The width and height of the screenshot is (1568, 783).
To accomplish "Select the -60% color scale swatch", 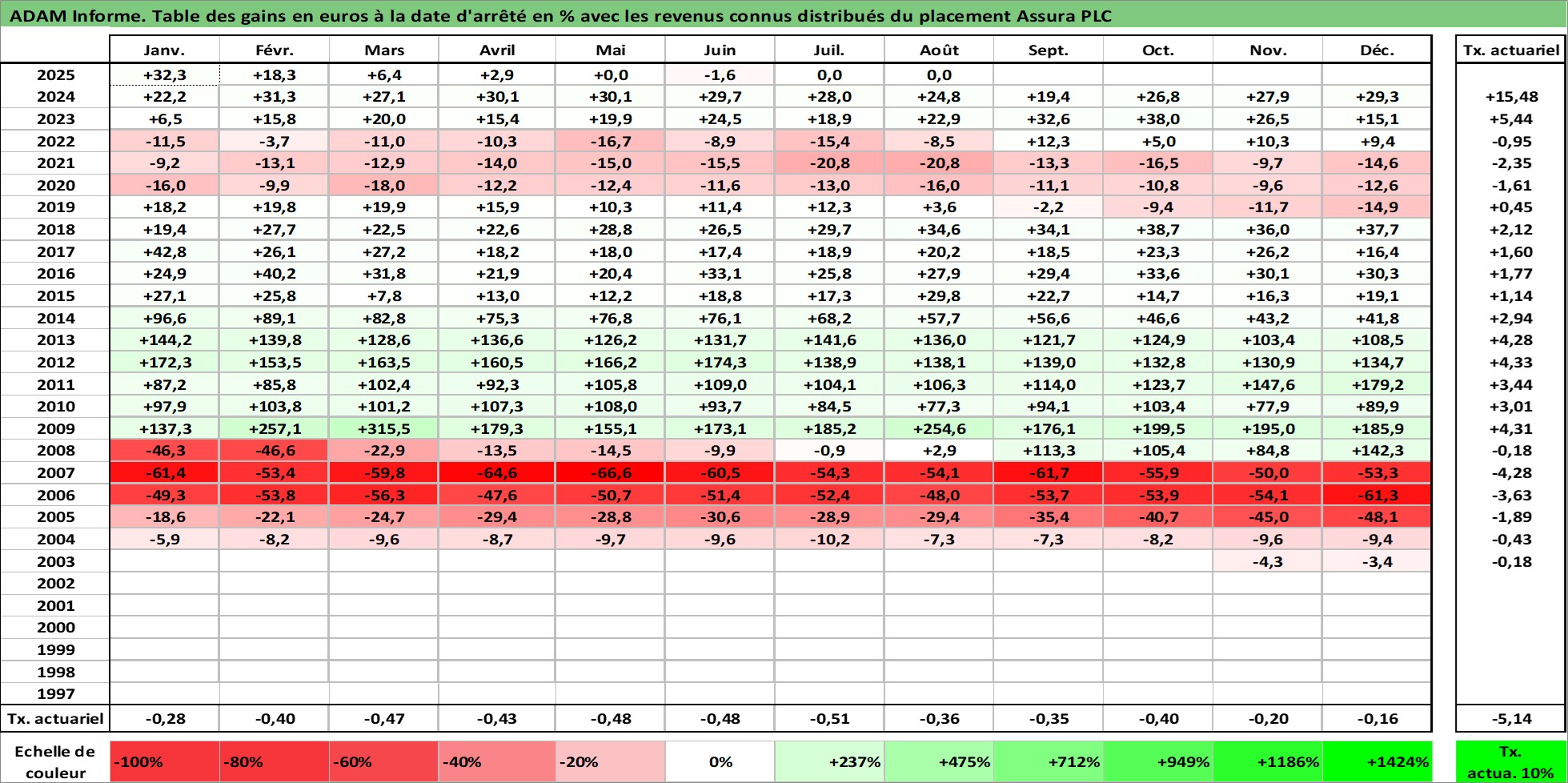I will (384, 761).
